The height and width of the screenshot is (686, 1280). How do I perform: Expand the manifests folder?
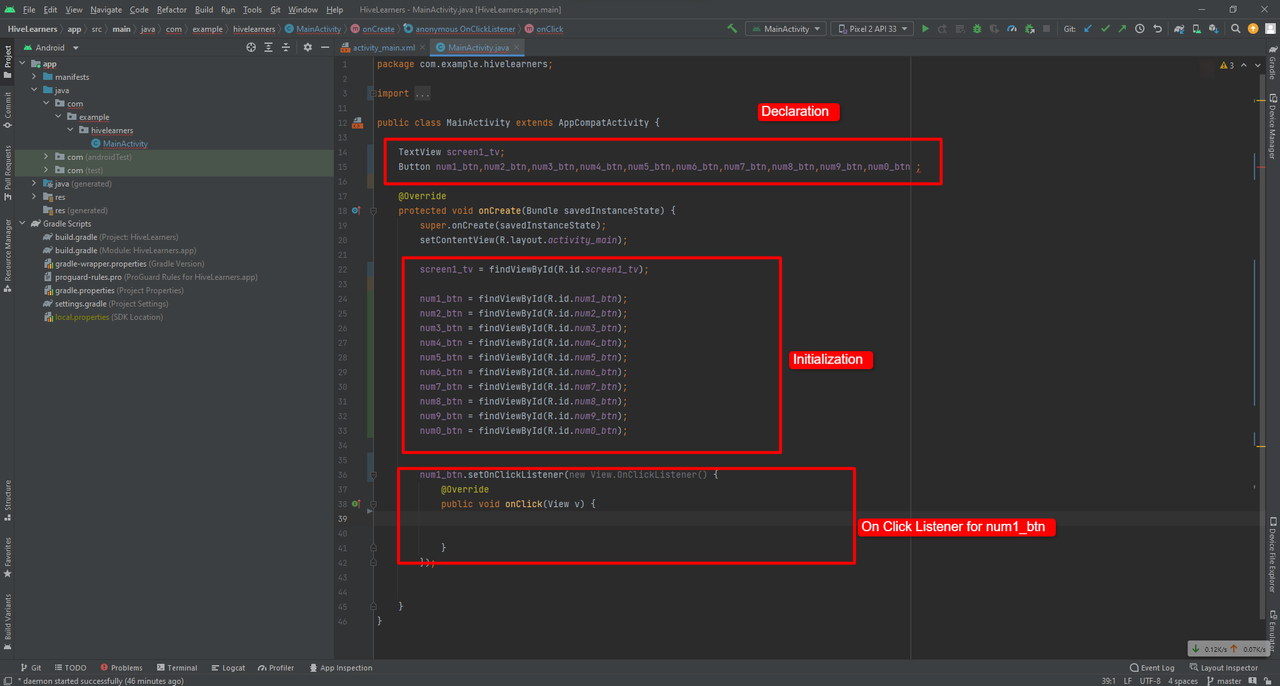coord(35,77)
